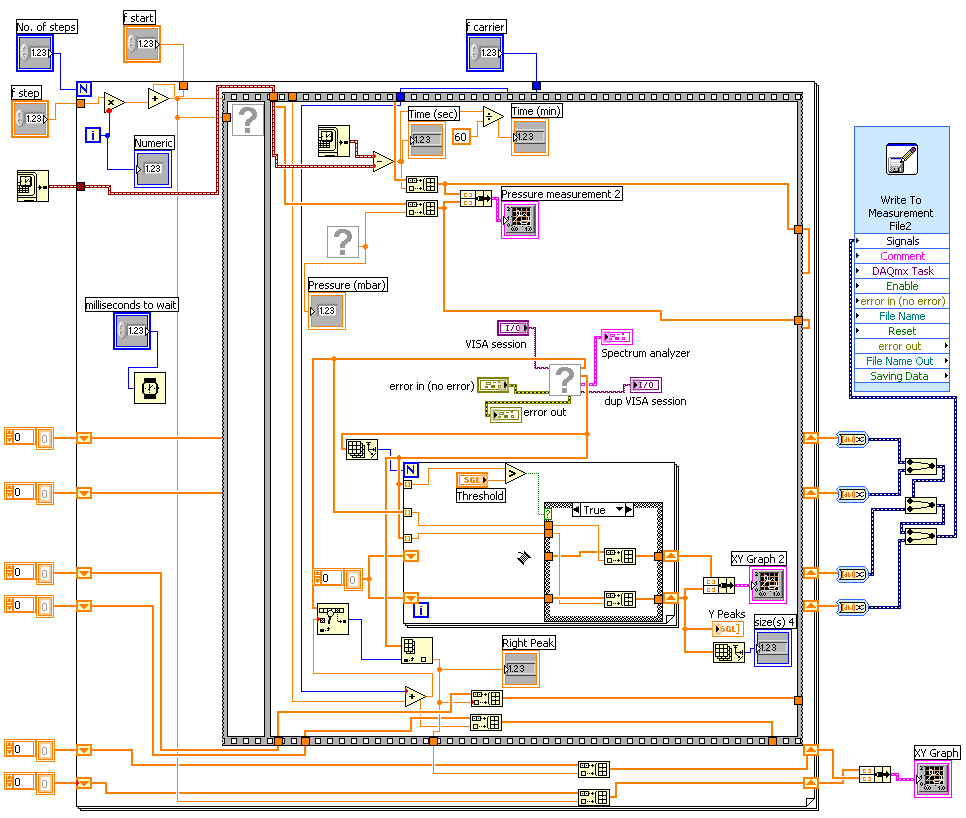Select the inner For Loop N terminal

click(x=411, y=471)
